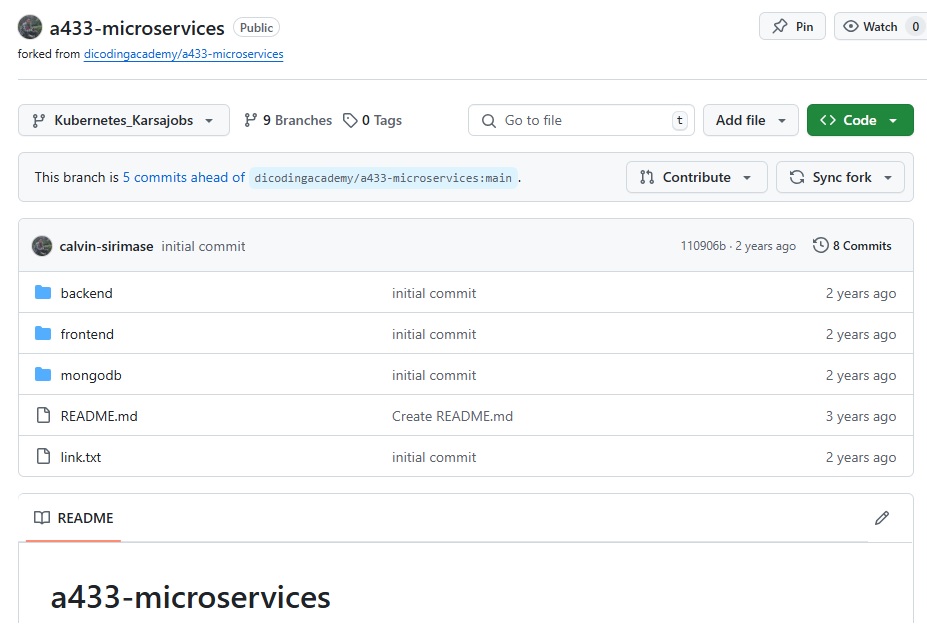Click the file icon for README.md
The image size is (927, 644).
[x=43, y=415]
